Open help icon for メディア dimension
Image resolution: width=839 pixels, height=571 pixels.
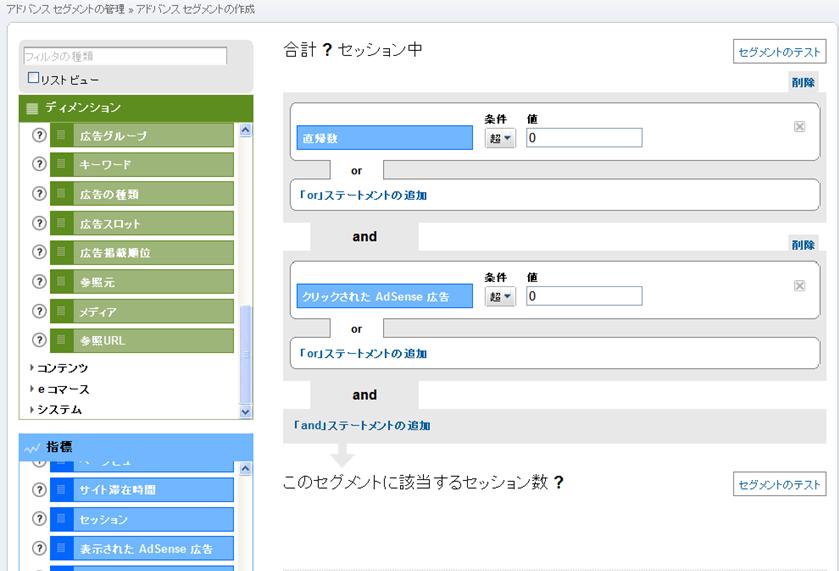(x=39, y=310)
